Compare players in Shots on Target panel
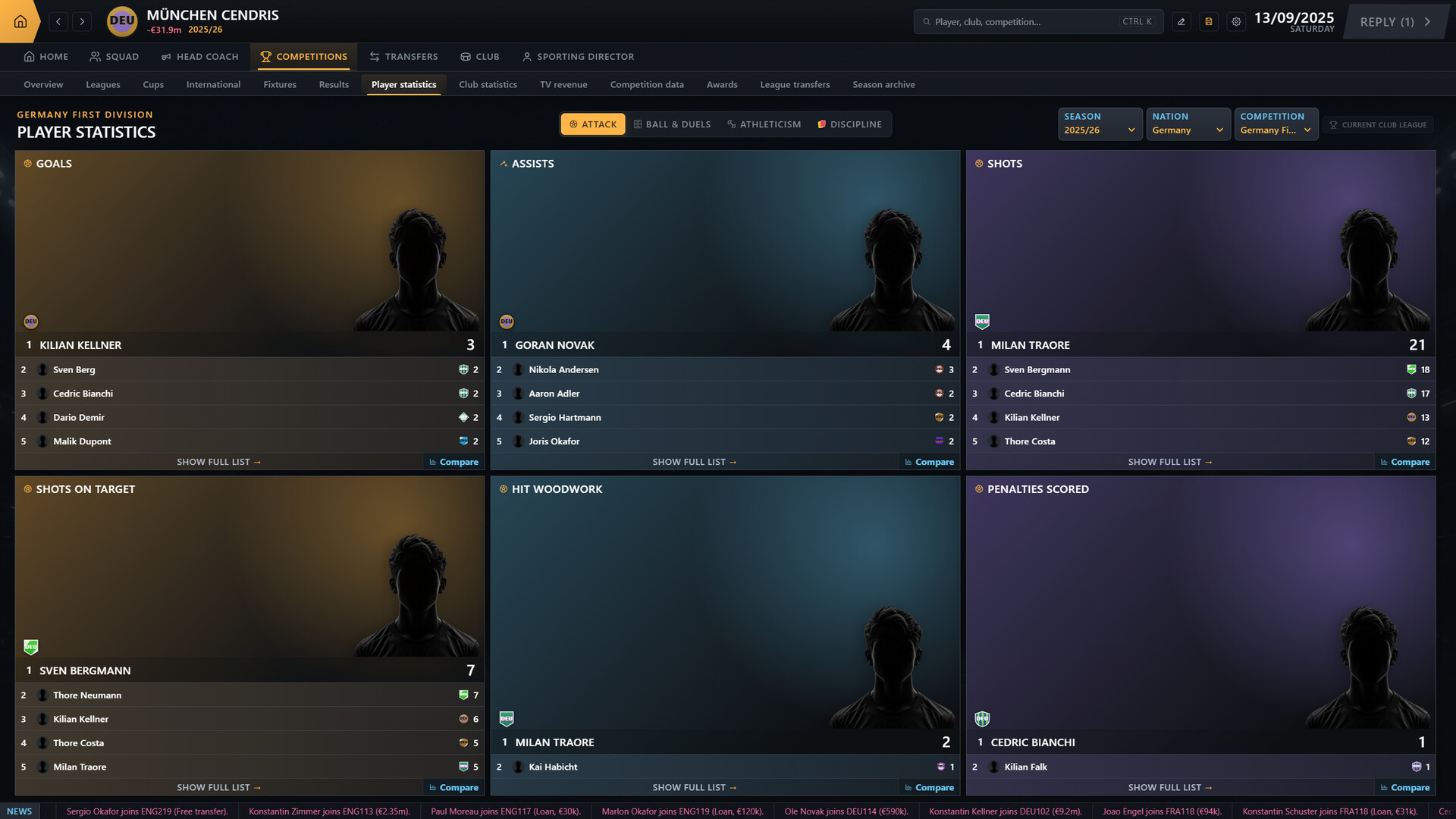 (x=453, y=787)
